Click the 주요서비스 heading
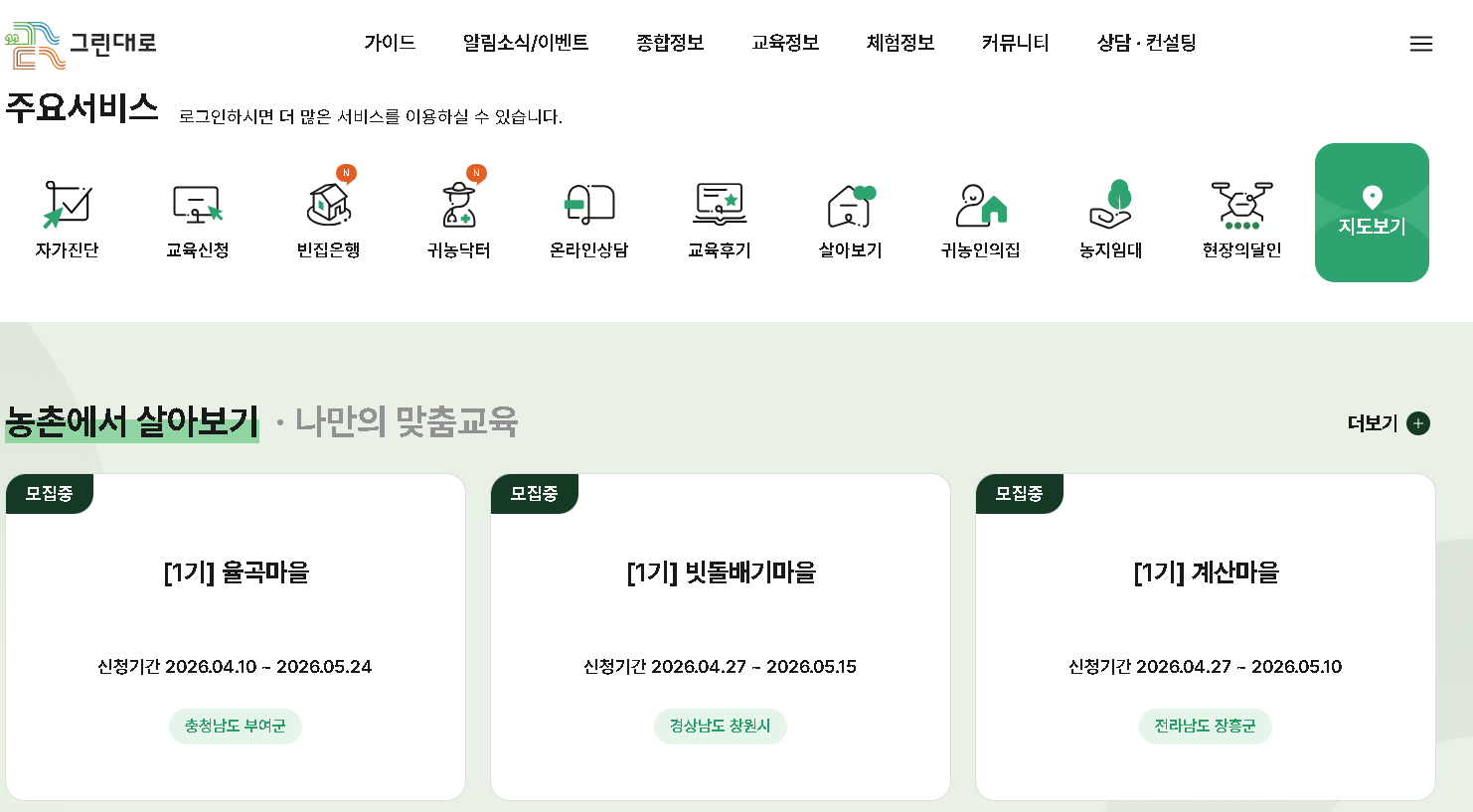This screenshot has height=812, width=1473. pyautogui.click(x=82, y=107)
